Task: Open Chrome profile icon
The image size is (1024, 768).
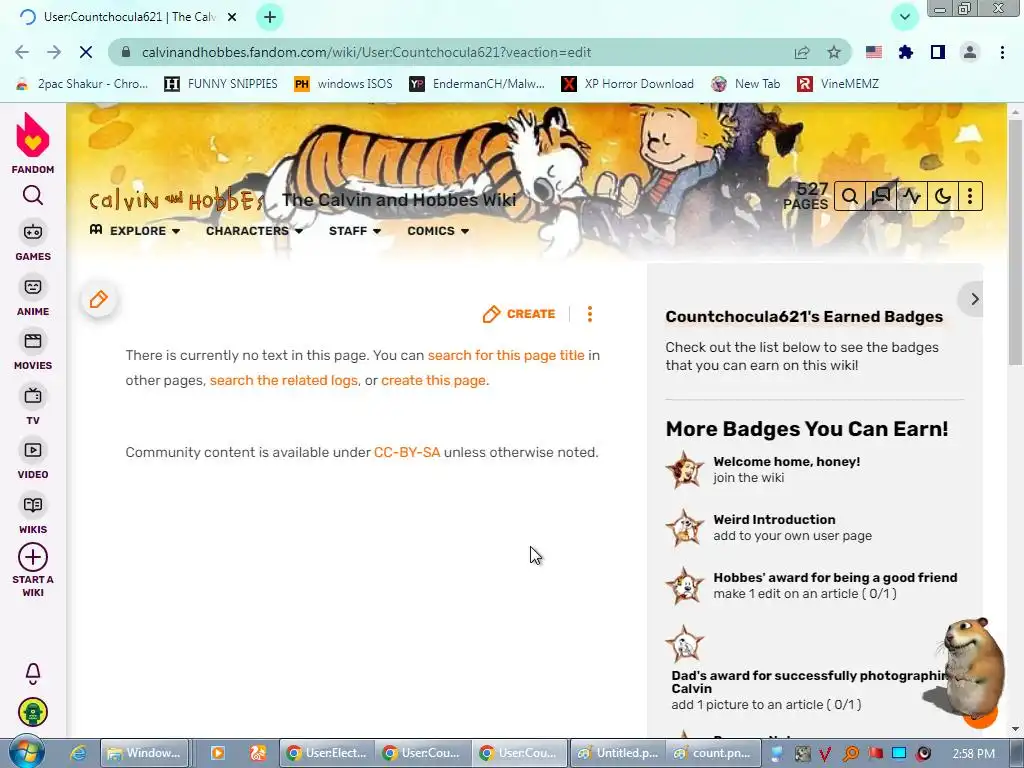Action: (970, 52)
